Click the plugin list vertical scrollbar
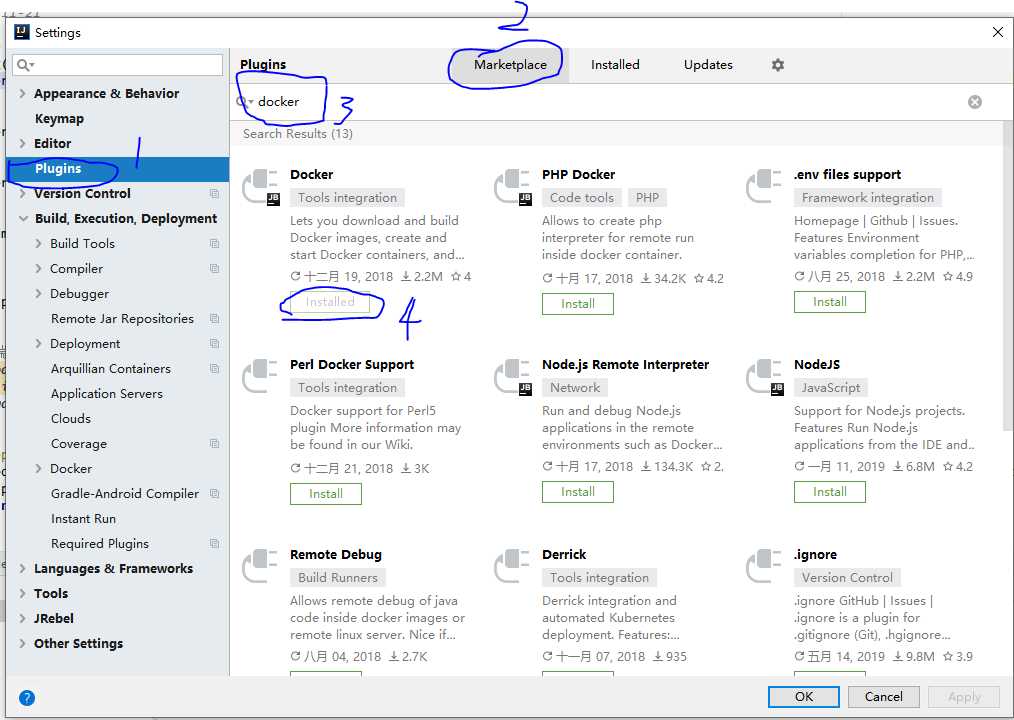 (1008, 275)
